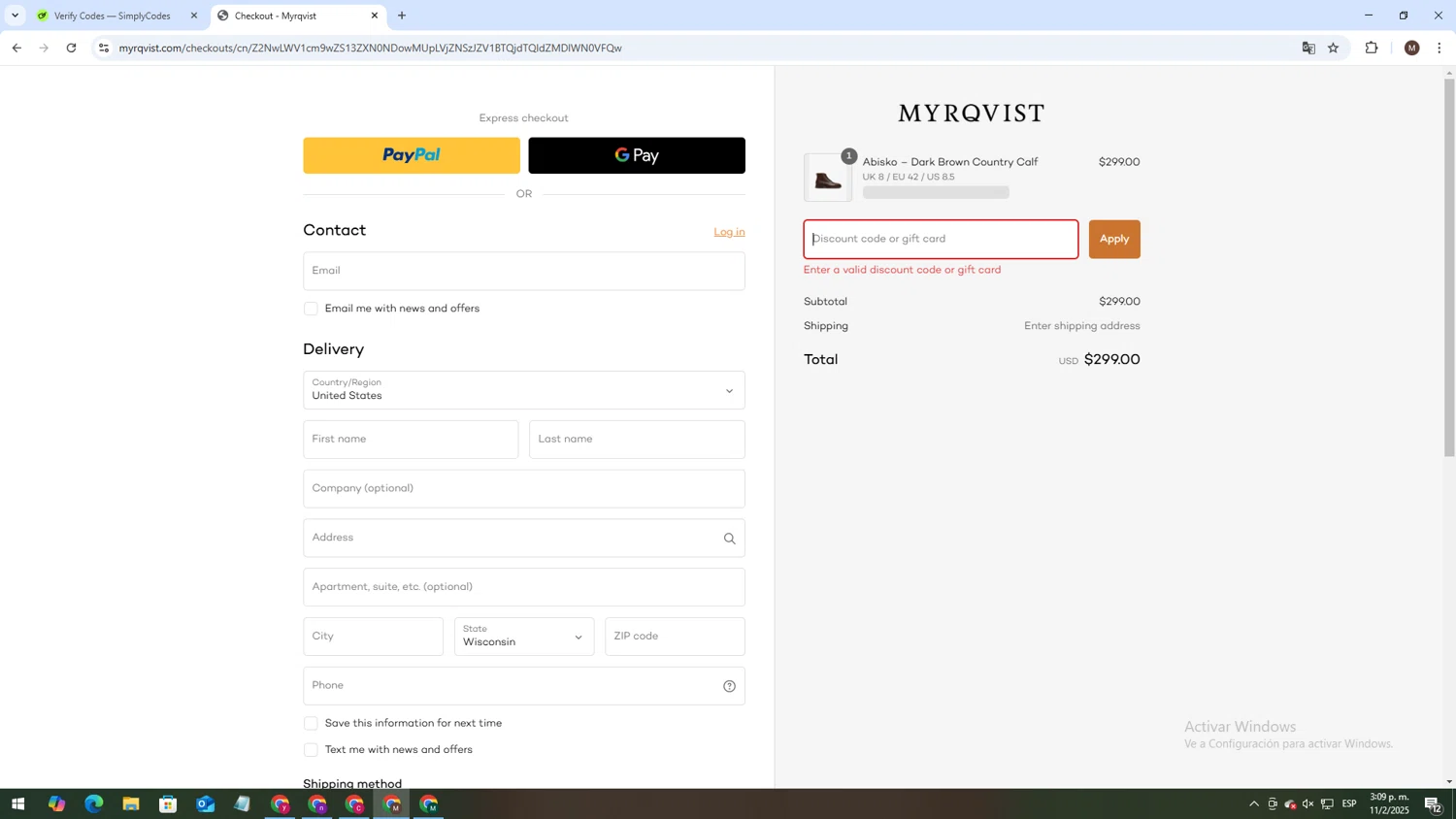Open the Extensions puzzle icon
The height and width of the screenshot is (819, 1456).
tap(1372, 48)
